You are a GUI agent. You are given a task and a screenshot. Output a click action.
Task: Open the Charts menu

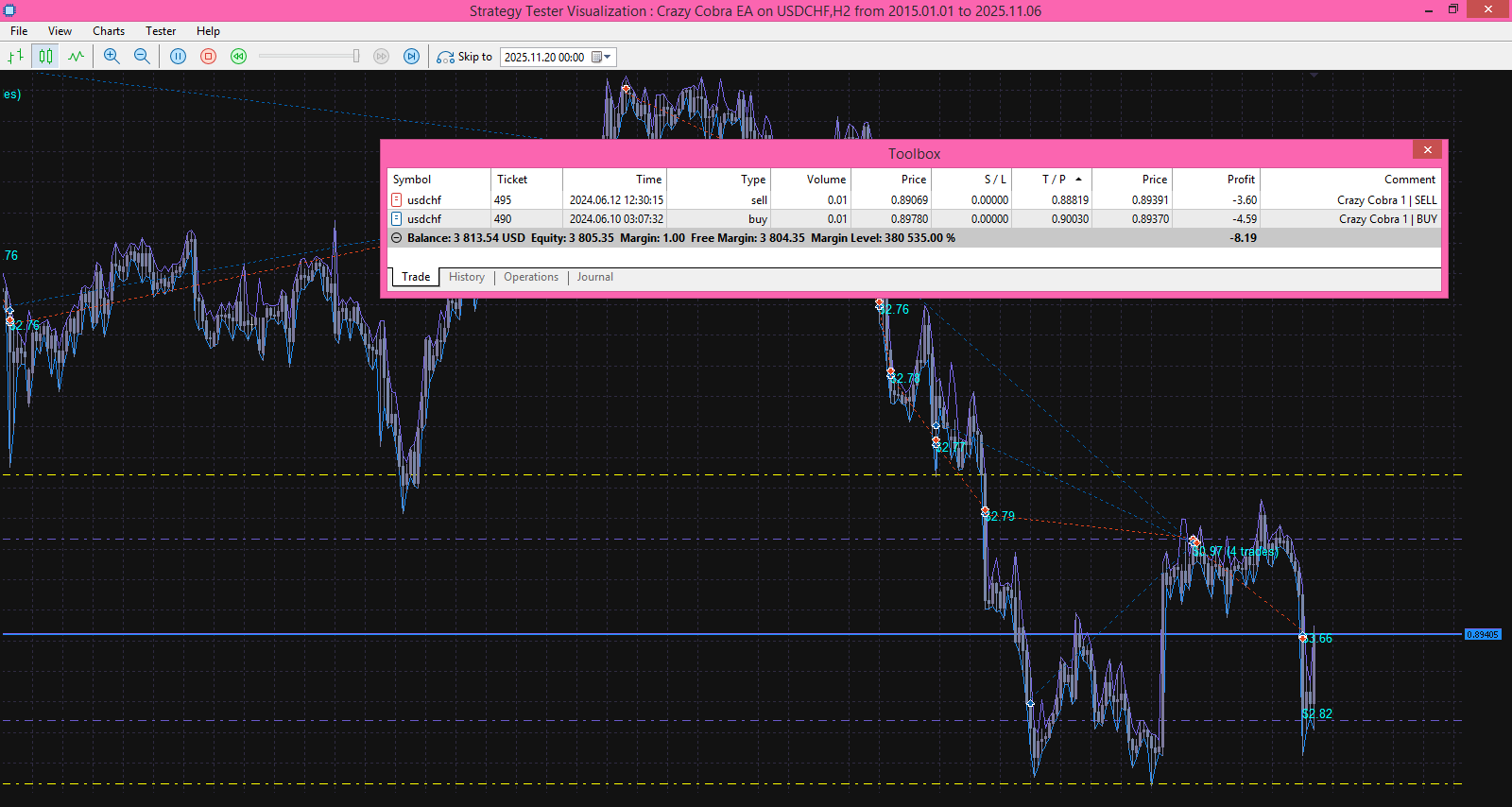click(x=109, y=31)
